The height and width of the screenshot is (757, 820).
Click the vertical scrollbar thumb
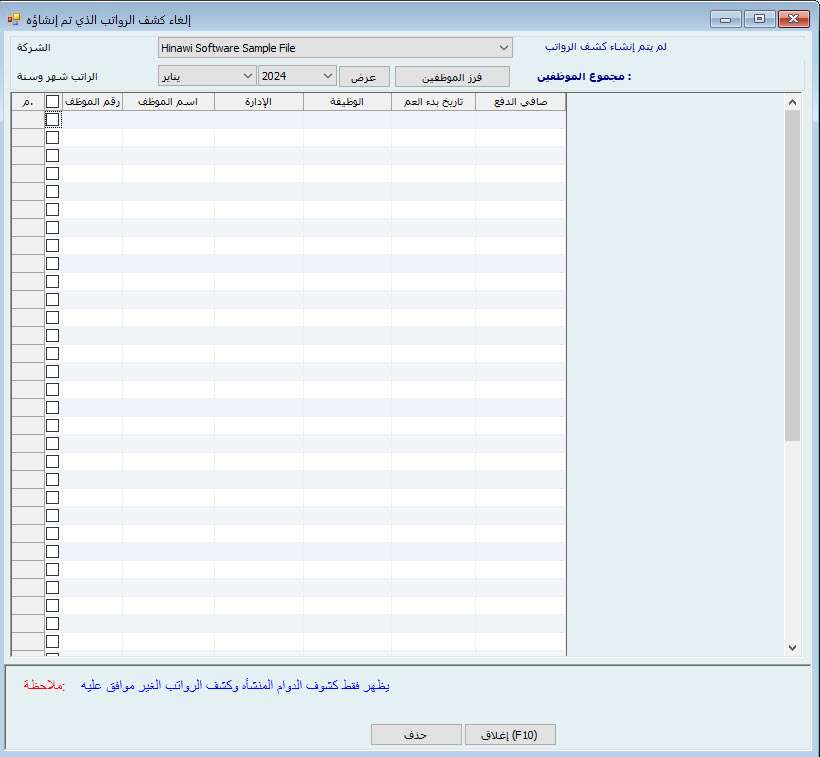[x=793, y=275]
